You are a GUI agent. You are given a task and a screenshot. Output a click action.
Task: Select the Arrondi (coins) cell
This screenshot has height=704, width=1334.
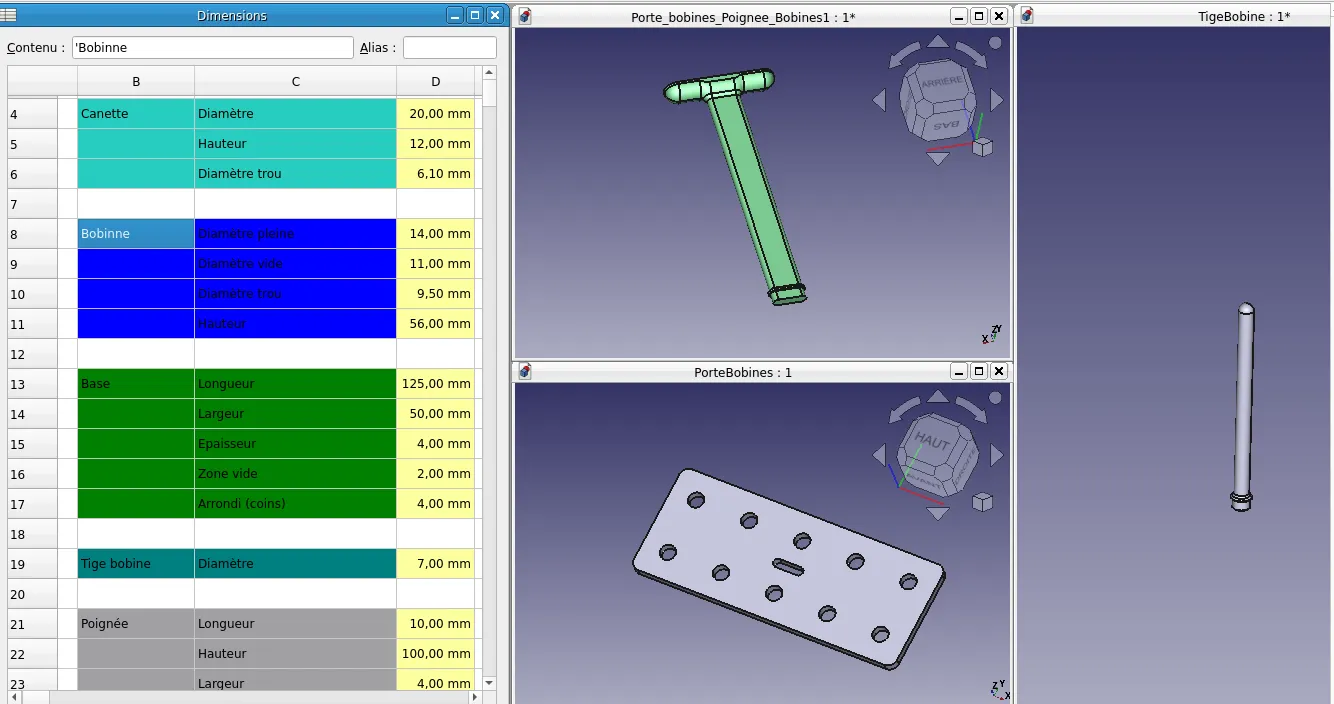(x=296, y=504)
